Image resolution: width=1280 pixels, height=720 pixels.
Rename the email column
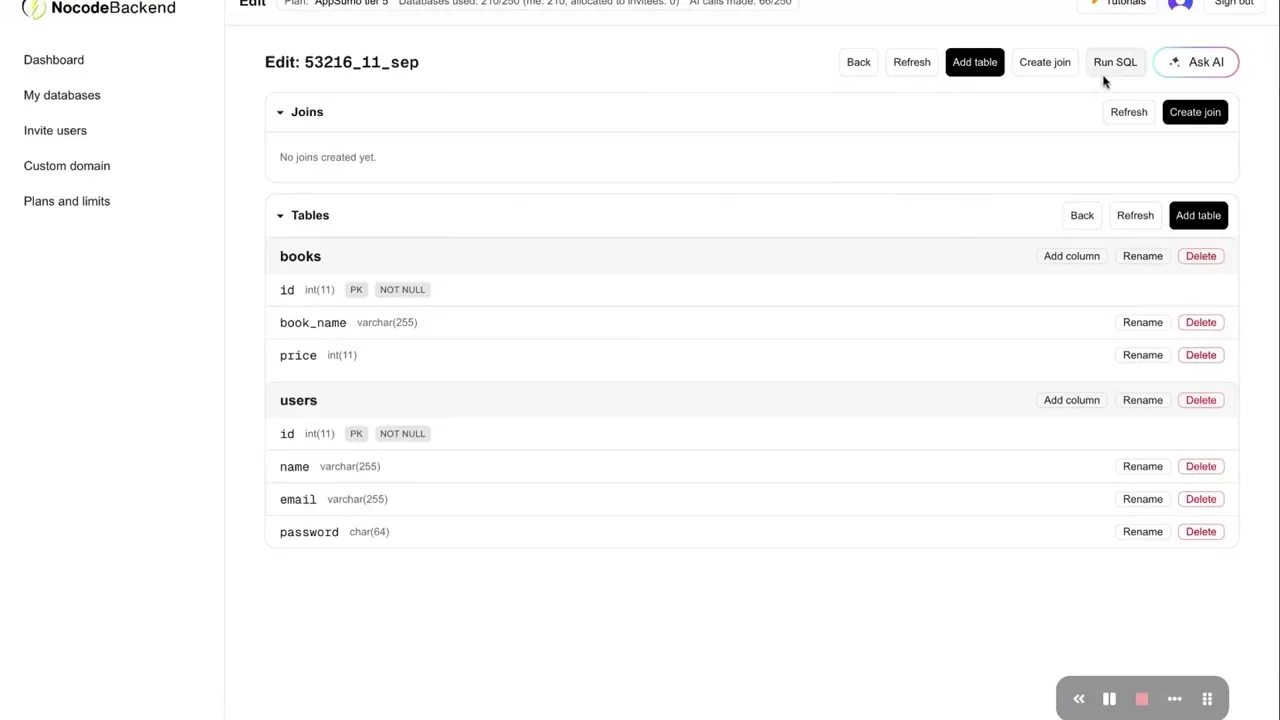[x=1142, y=499]
